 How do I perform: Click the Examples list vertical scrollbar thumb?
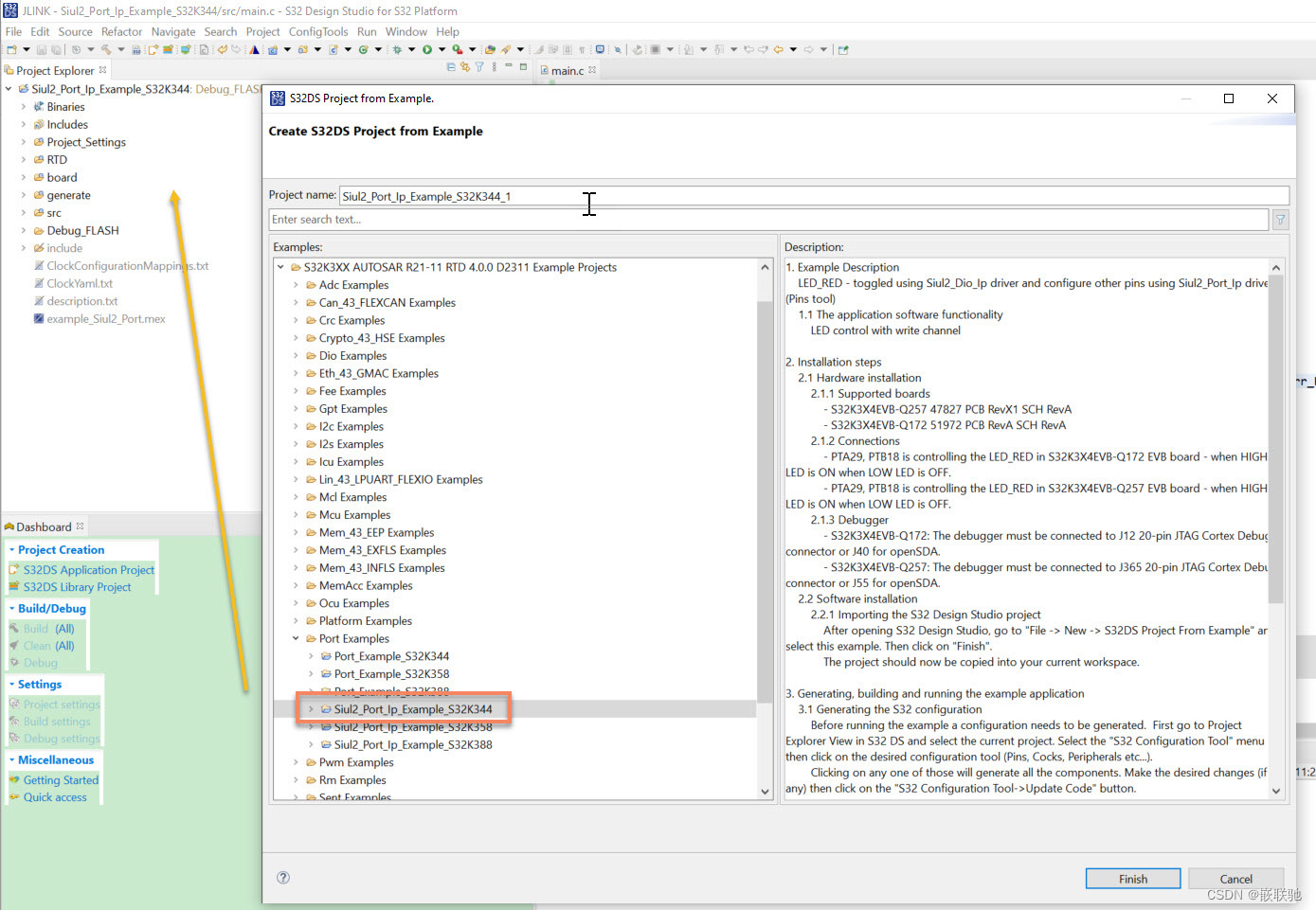tap(765, 502)
